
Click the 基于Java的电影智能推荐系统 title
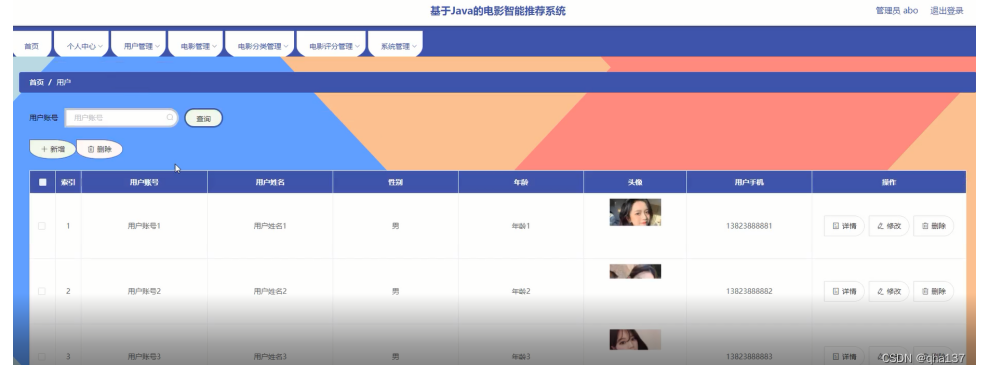click(x=498, y=11)
